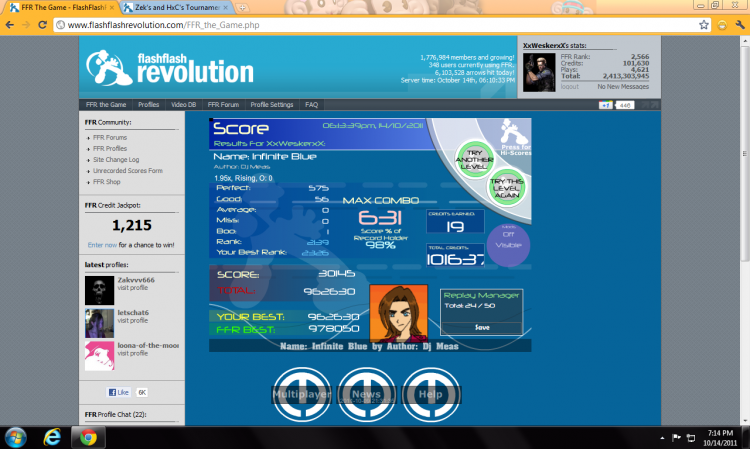This screenshot has width=750, height=449.
Task: Click the Try This Level Again button
Action: click(507, 188)
